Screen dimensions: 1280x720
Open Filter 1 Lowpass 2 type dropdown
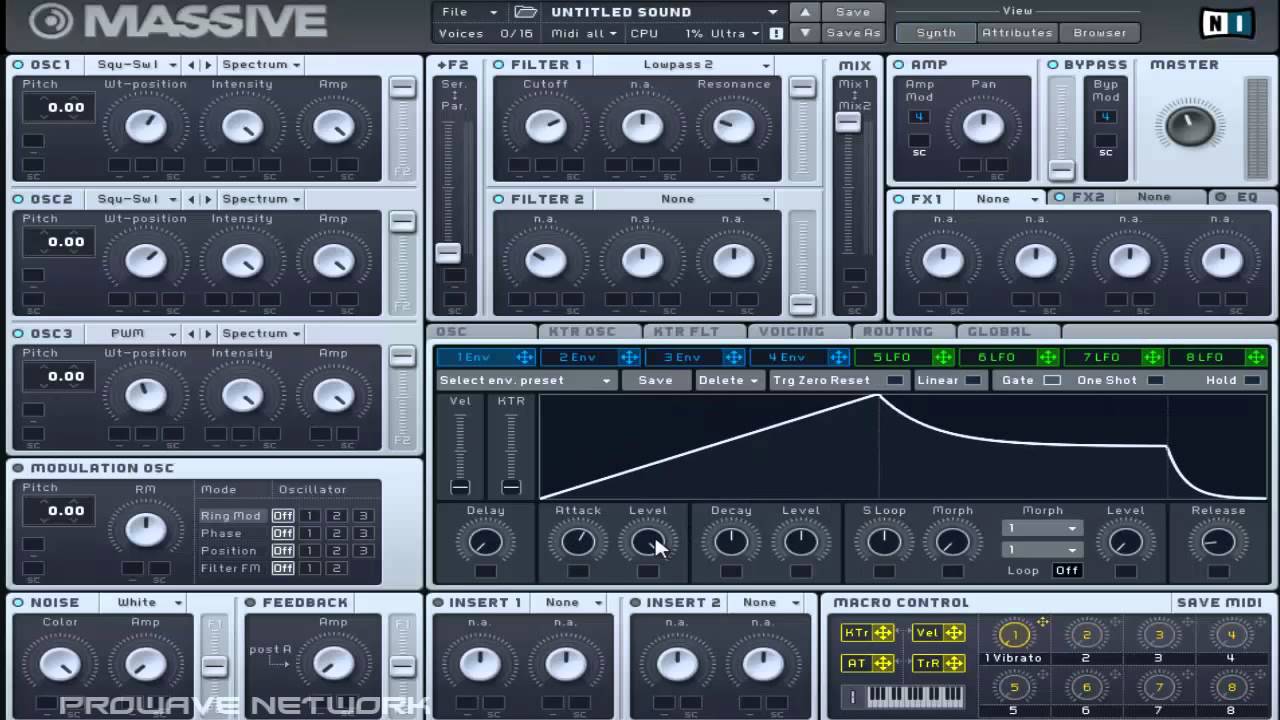pyautogui.click(x=684, y=64)
